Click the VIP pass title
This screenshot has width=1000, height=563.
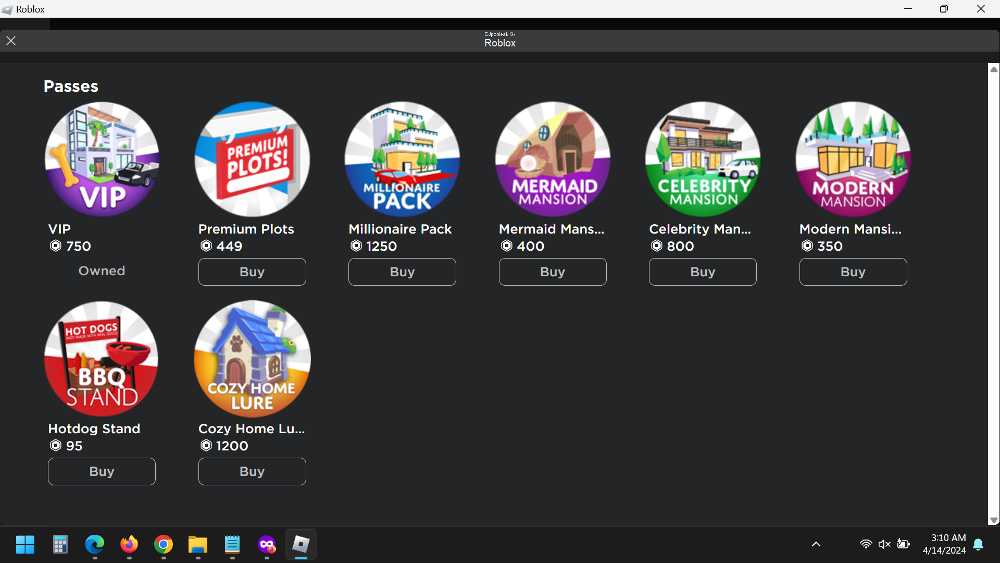pos(59,229)
